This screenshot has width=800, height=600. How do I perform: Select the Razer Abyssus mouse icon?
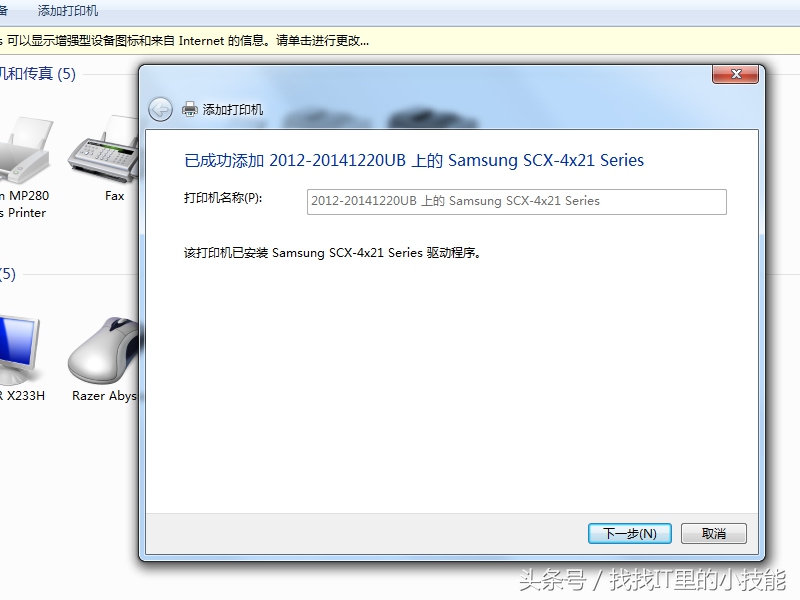point(104,351)
